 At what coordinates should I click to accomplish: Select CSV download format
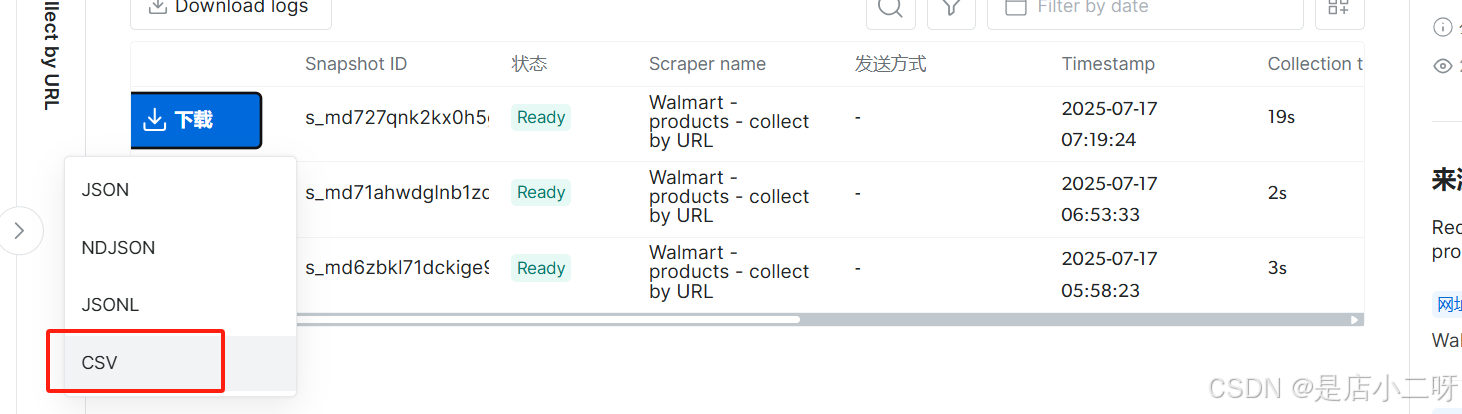[100, 363]
